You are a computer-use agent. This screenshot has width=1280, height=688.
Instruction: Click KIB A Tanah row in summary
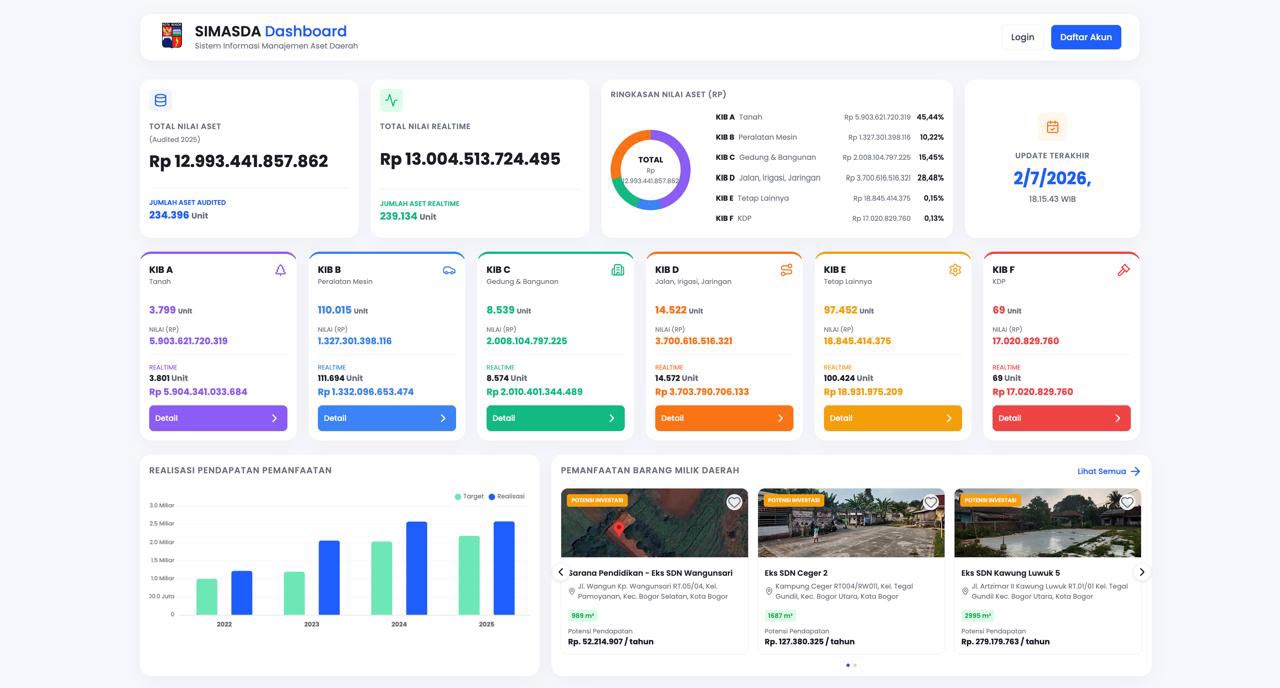[x=829, y=117]
